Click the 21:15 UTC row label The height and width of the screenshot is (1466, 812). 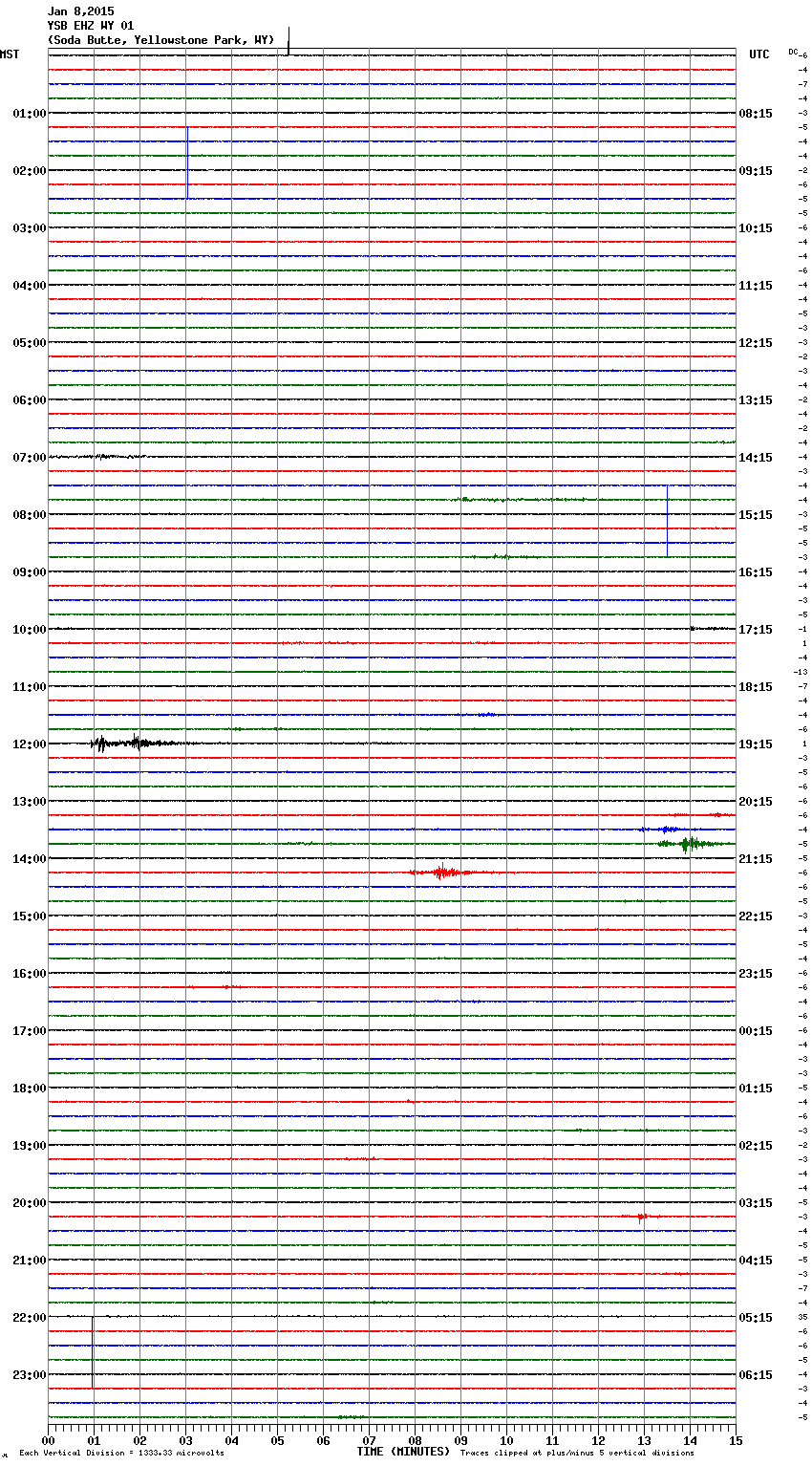pos(756,859)
